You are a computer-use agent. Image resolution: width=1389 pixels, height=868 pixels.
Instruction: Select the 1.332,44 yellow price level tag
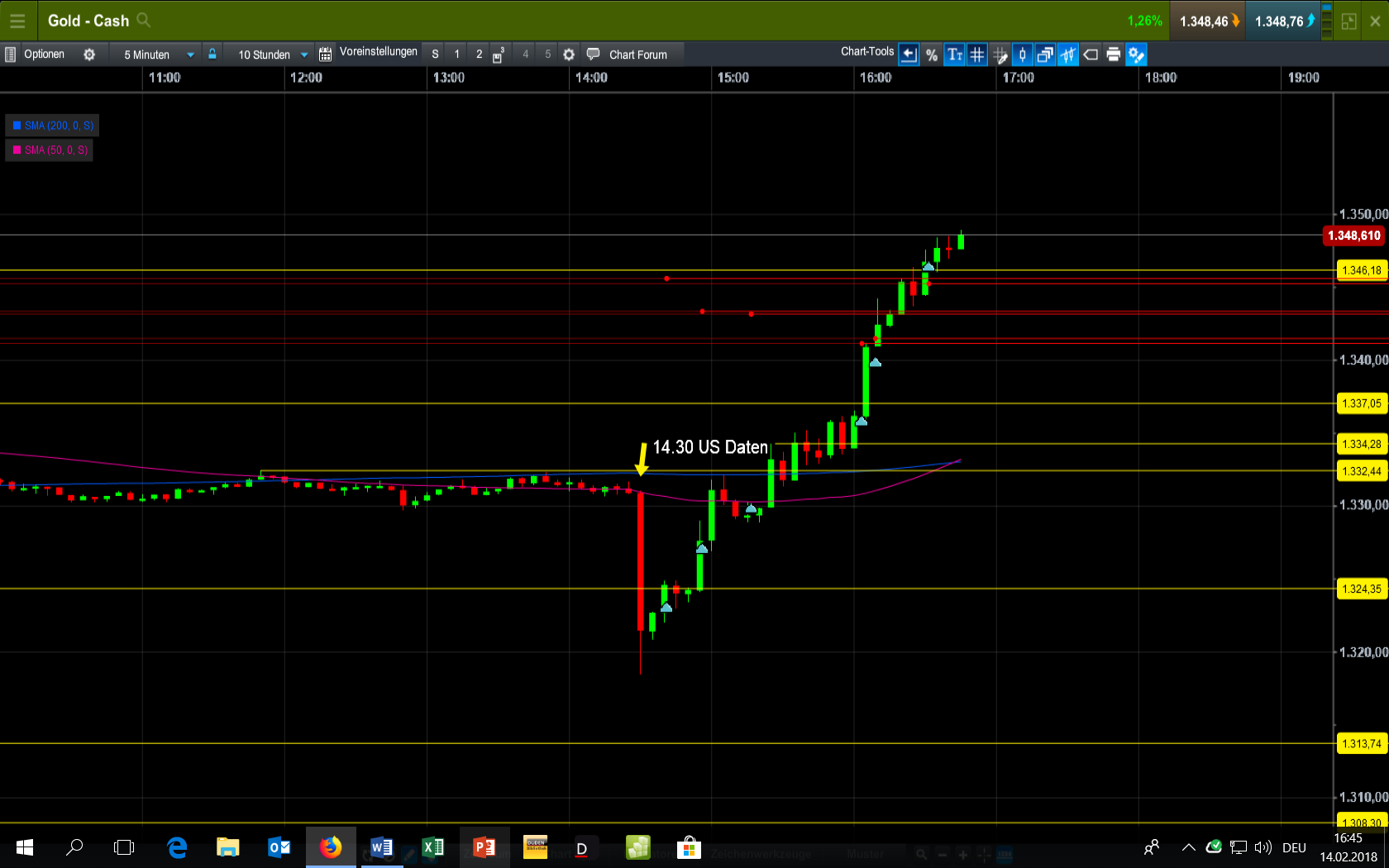1361,471
